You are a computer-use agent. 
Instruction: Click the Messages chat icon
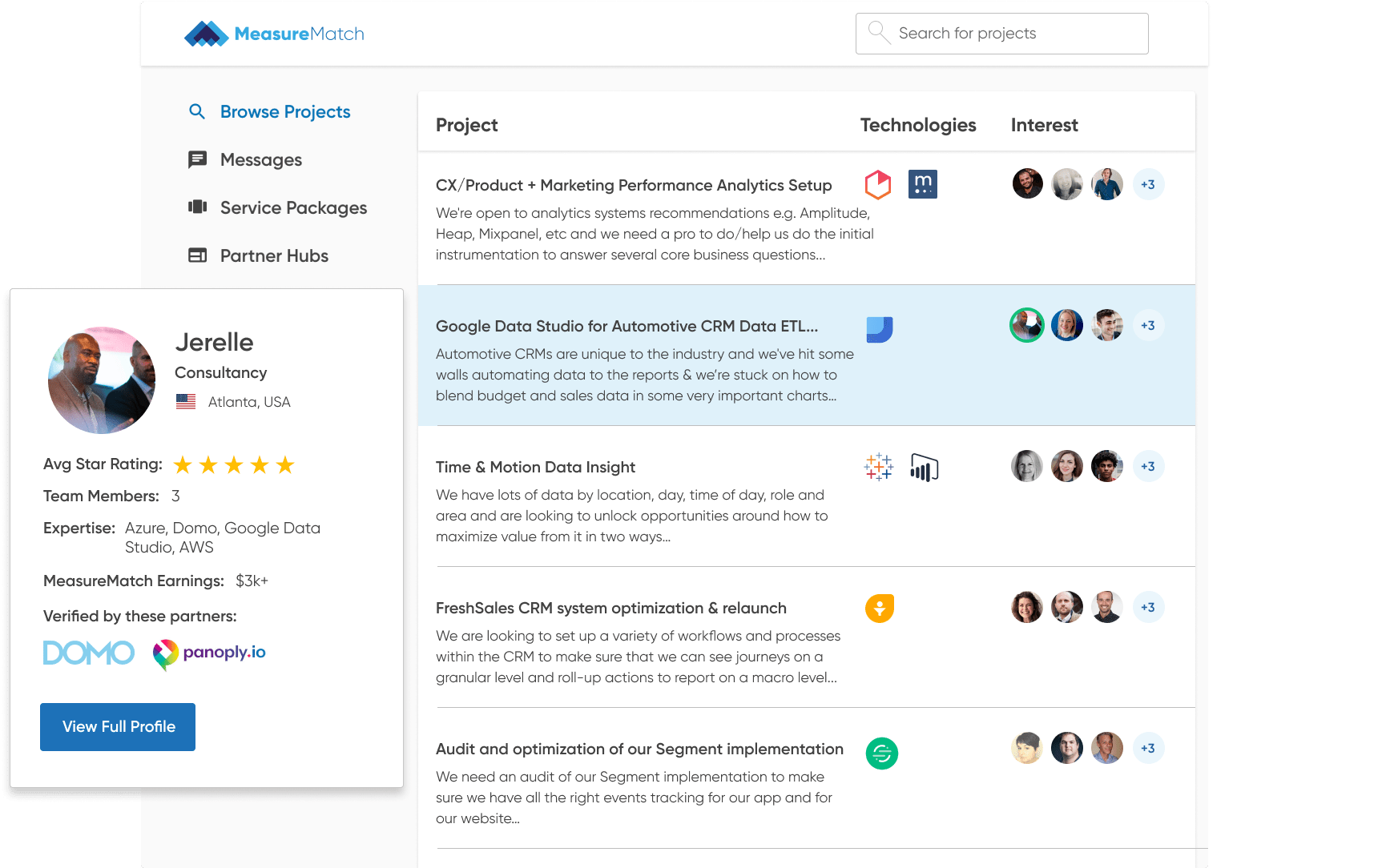[197, 159]
